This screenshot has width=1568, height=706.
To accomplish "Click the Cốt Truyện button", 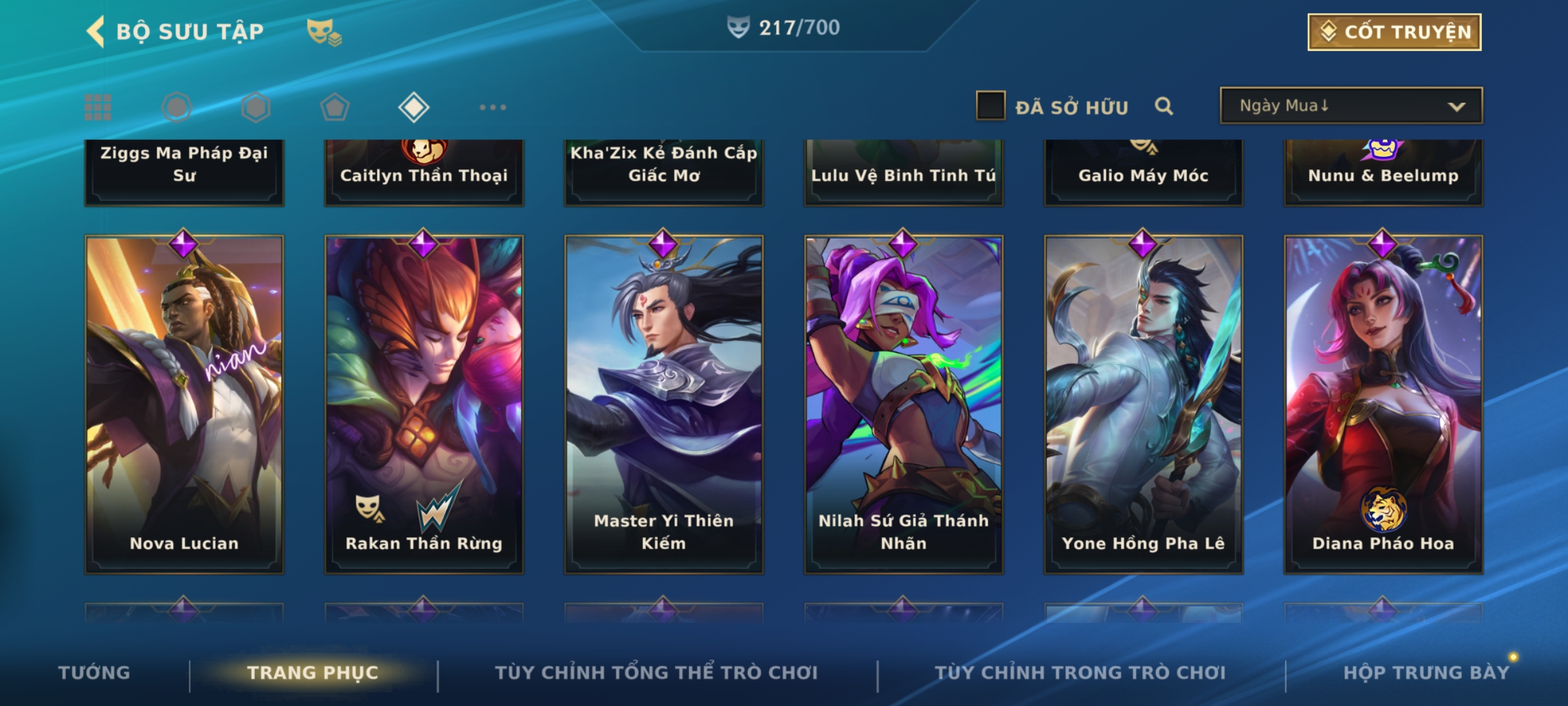I will 1394,32.
